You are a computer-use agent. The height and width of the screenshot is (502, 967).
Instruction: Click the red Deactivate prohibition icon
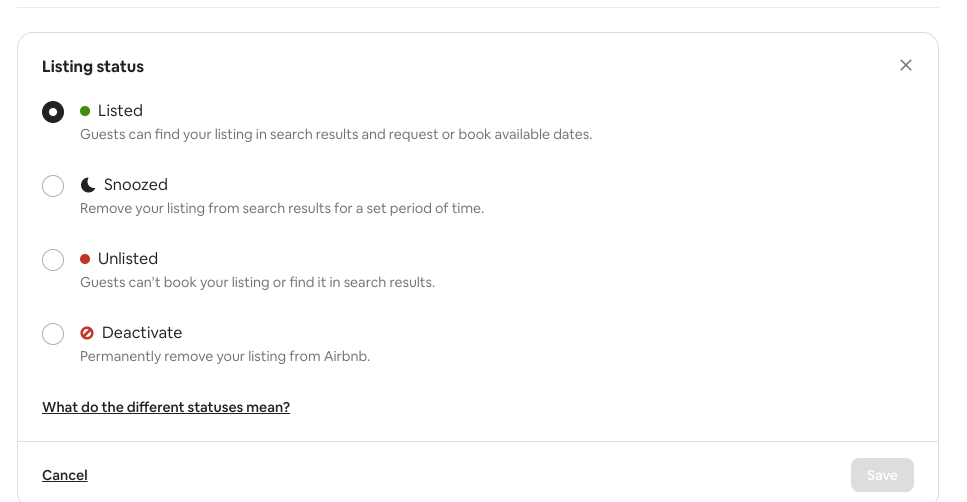pos(87,333)
